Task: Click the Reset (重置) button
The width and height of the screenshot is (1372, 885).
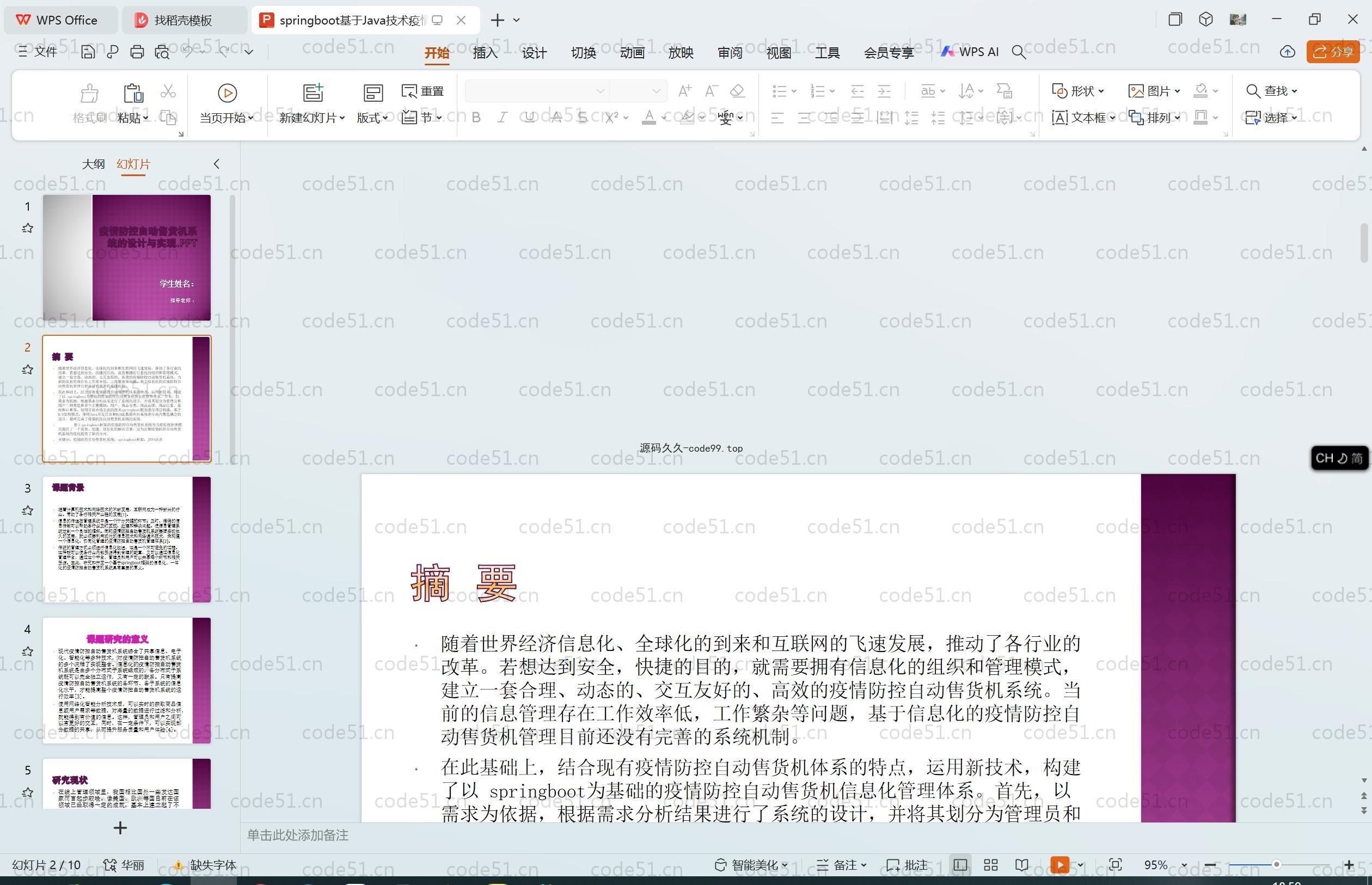Action: click(x=422, y=91)
